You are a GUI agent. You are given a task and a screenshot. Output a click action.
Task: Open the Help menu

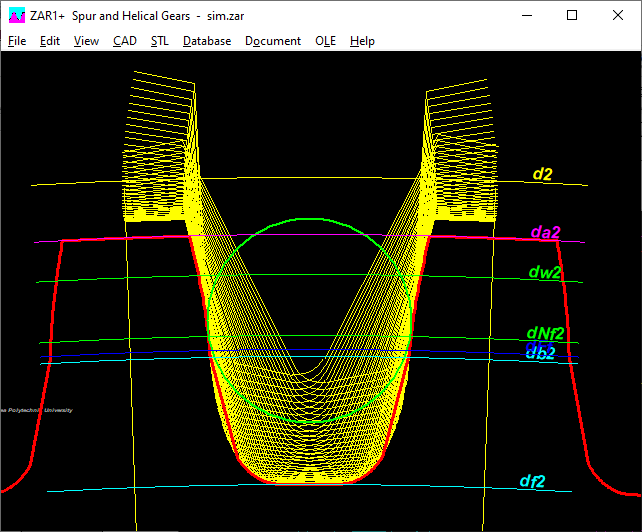[x=362, y=41]
